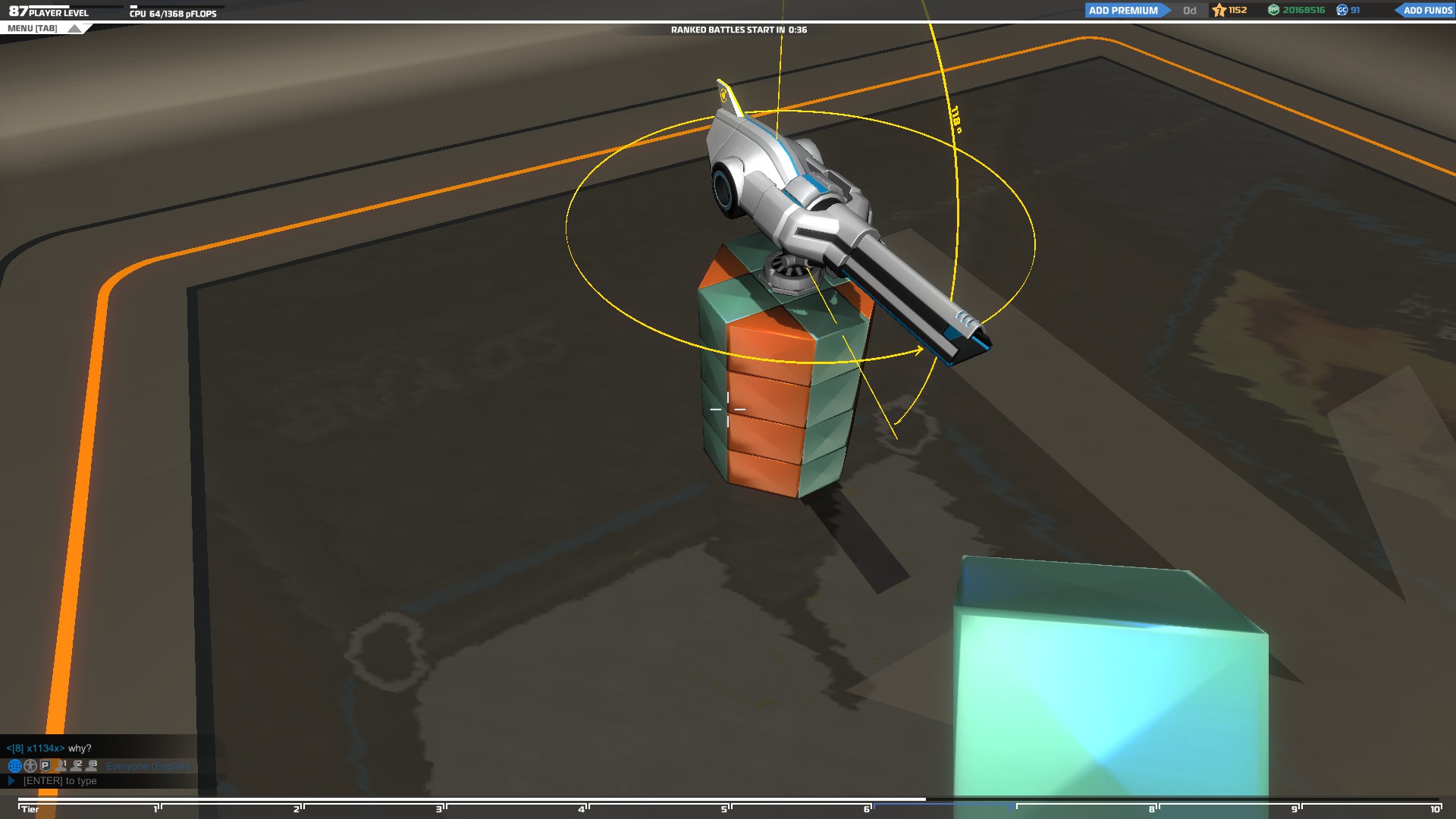Click the Everyone (English) channel label
This screenshot has width=1456, height=819.
point(148,767)
